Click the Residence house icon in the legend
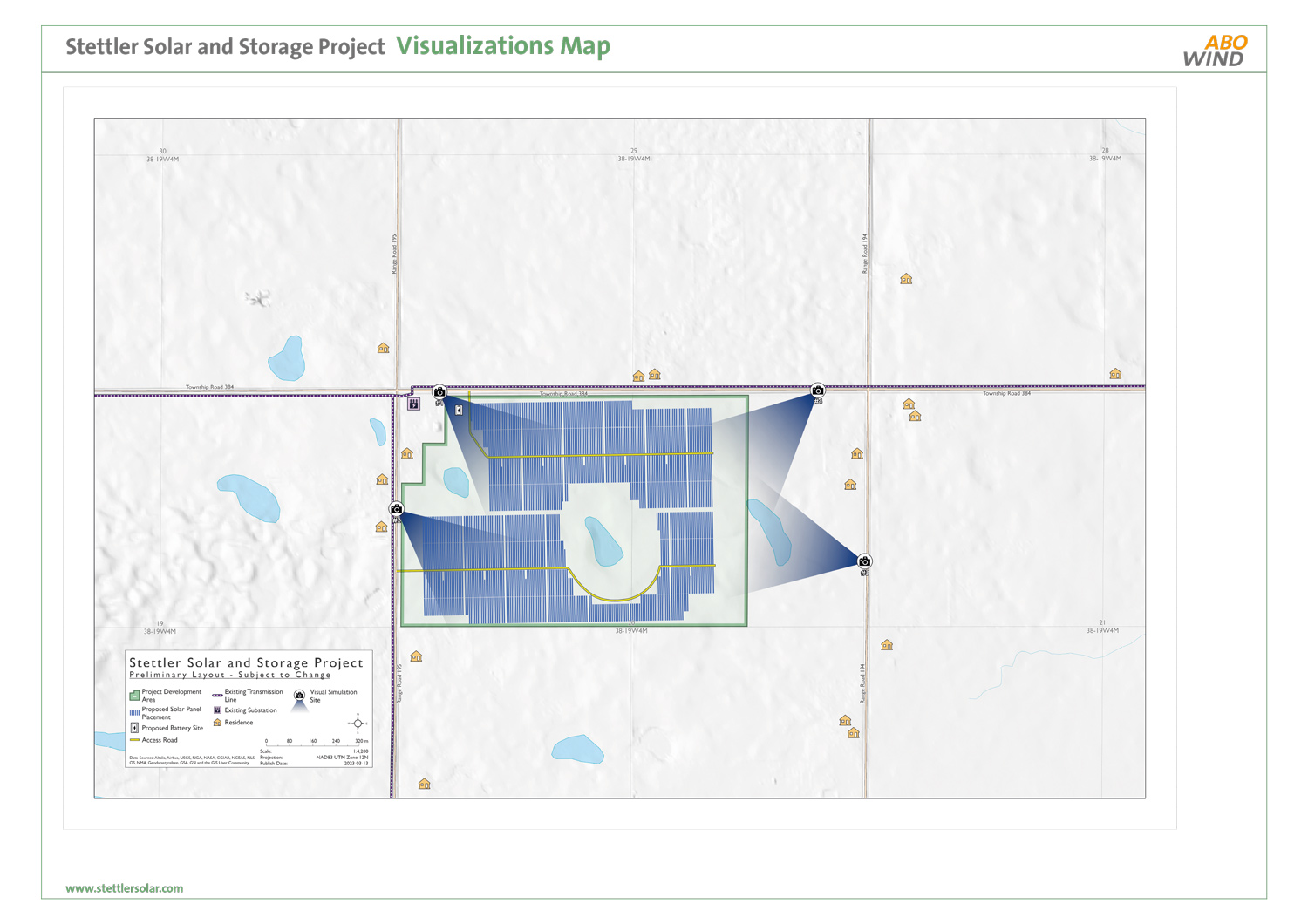Screen dimensions: 1308x924 coord(218,722)
